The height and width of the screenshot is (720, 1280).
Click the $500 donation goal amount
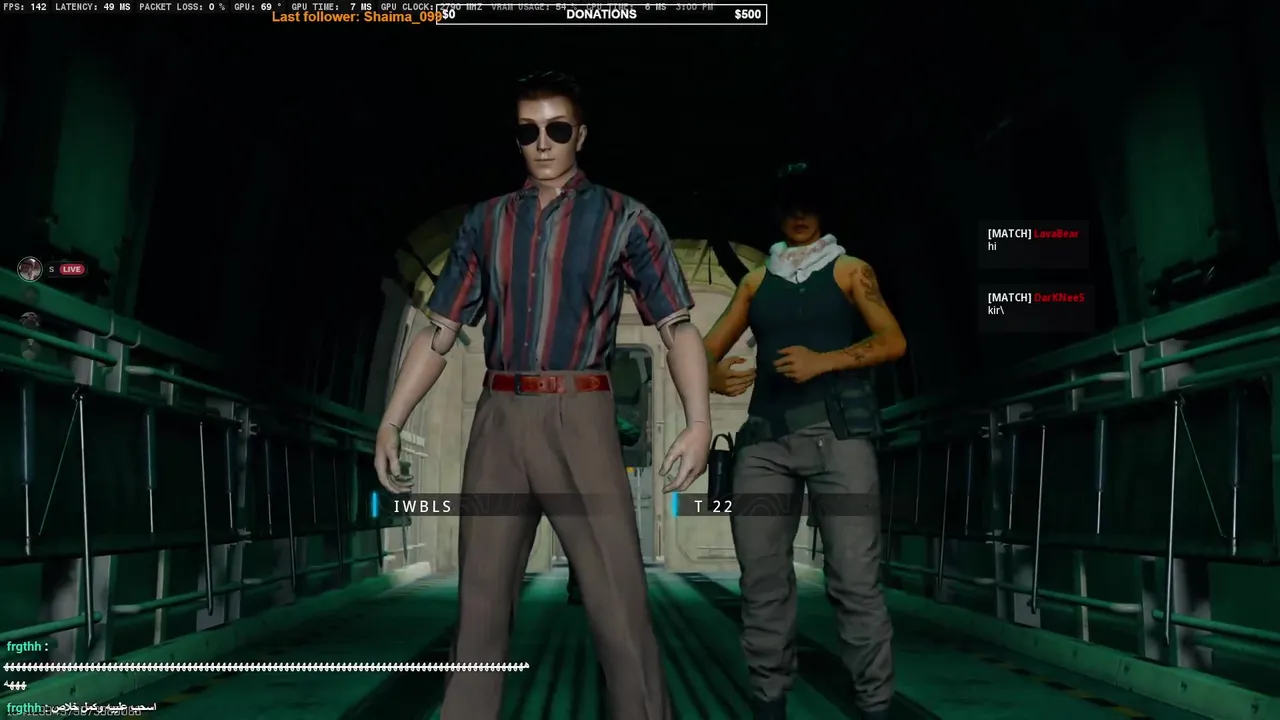click(748, 14)
